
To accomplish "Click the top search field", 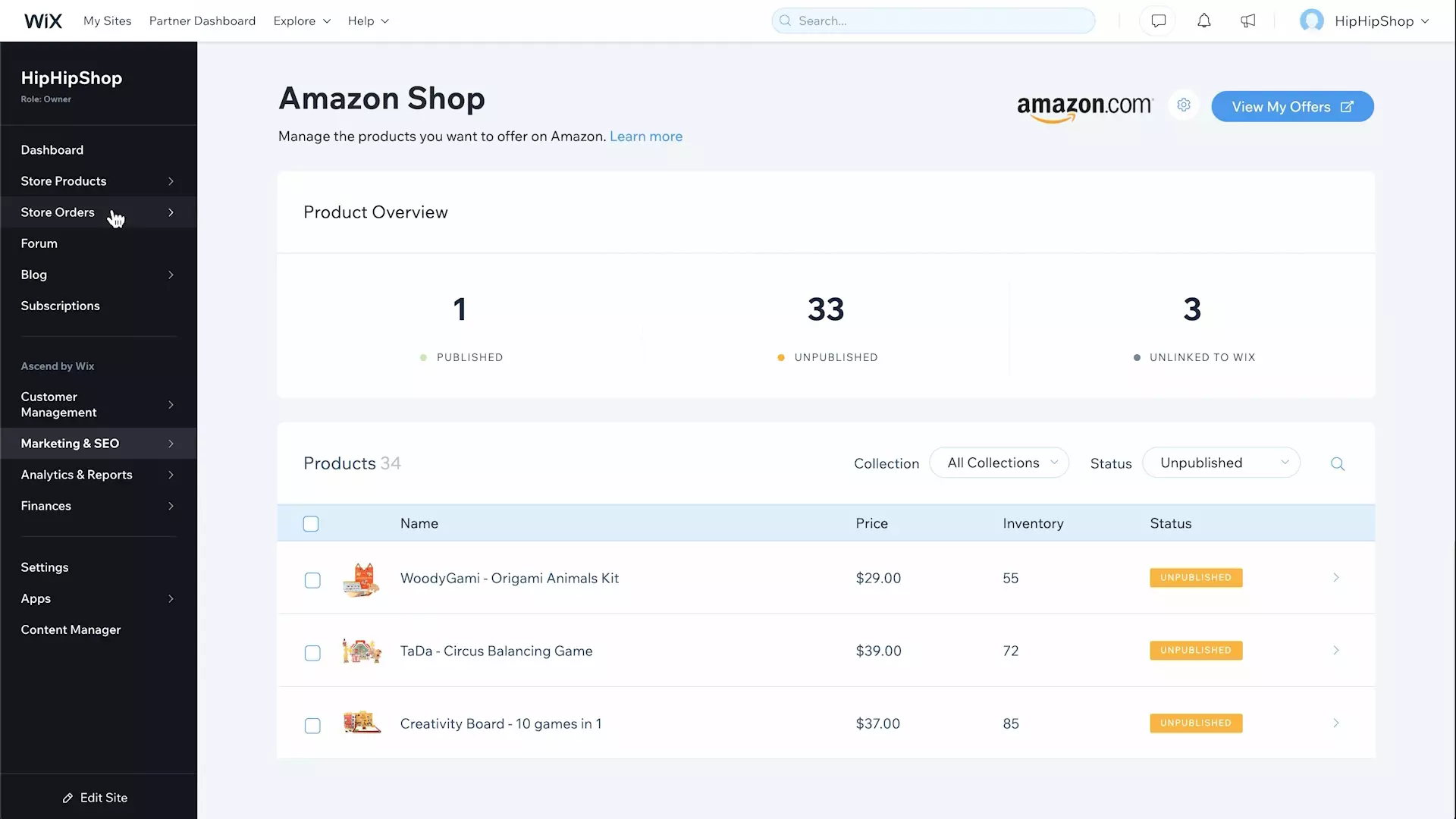I will 933,21.
